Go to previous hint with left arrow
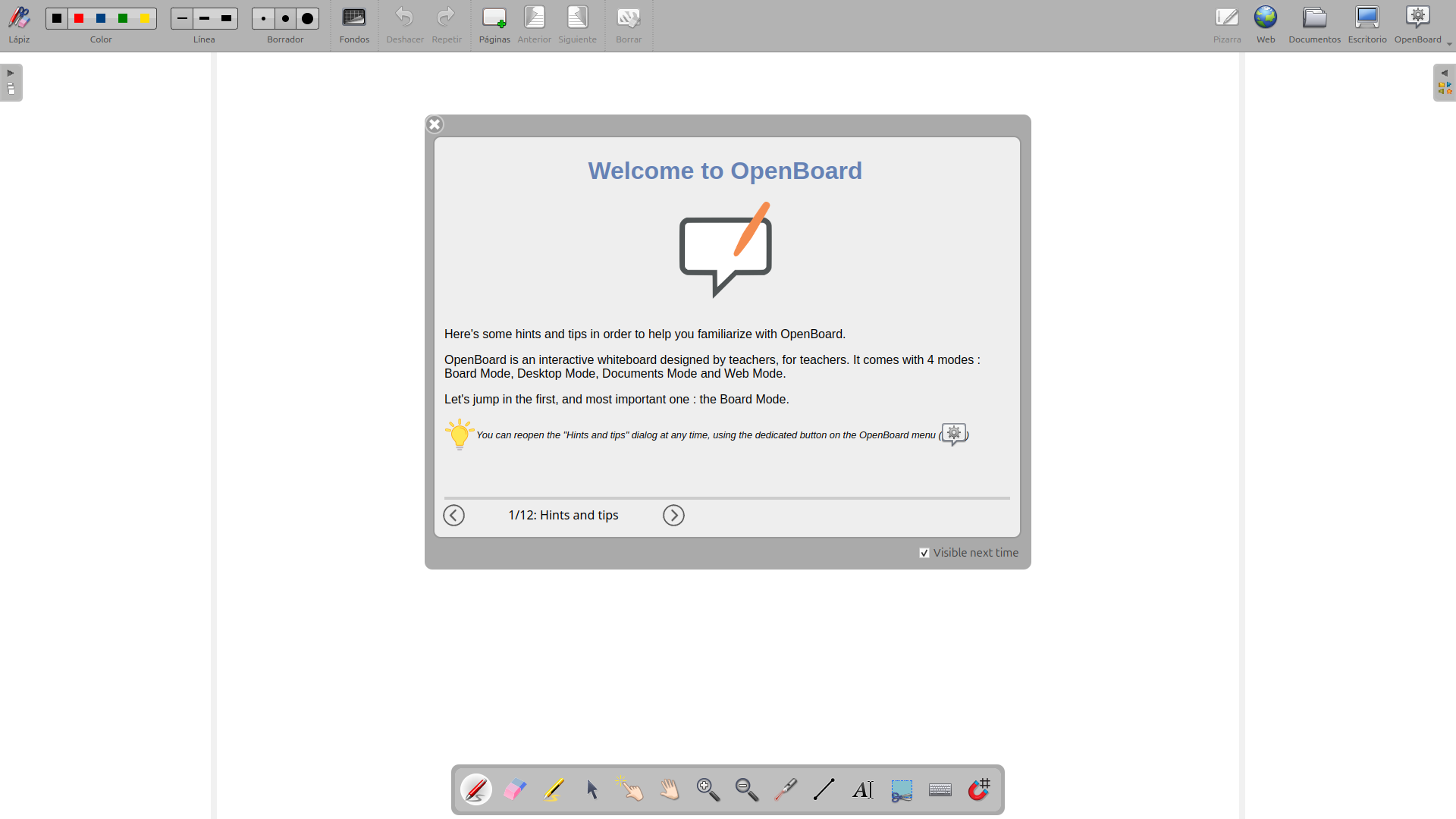The width and height of the screenshot is (1456, 819). point(453,516)
